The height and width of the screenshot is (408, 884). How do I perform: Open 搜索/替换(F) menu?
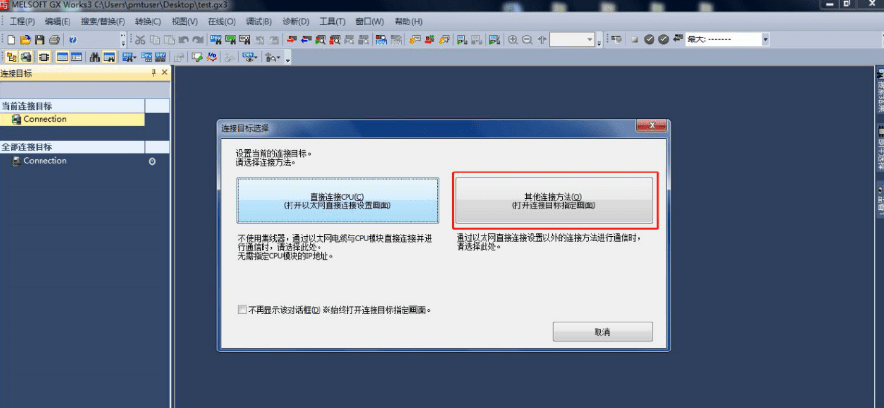click(103, 21)
